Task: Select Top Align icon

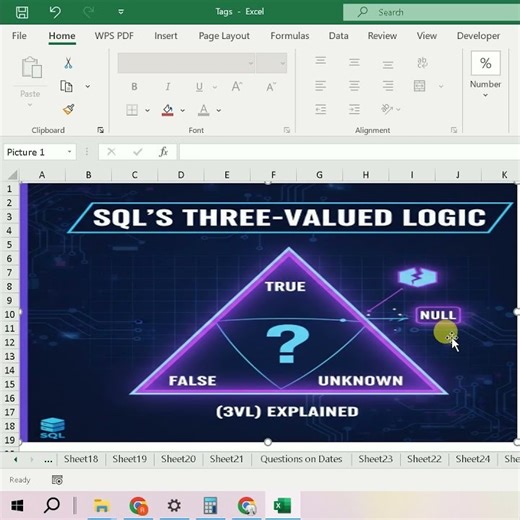Action: (321, 61)
